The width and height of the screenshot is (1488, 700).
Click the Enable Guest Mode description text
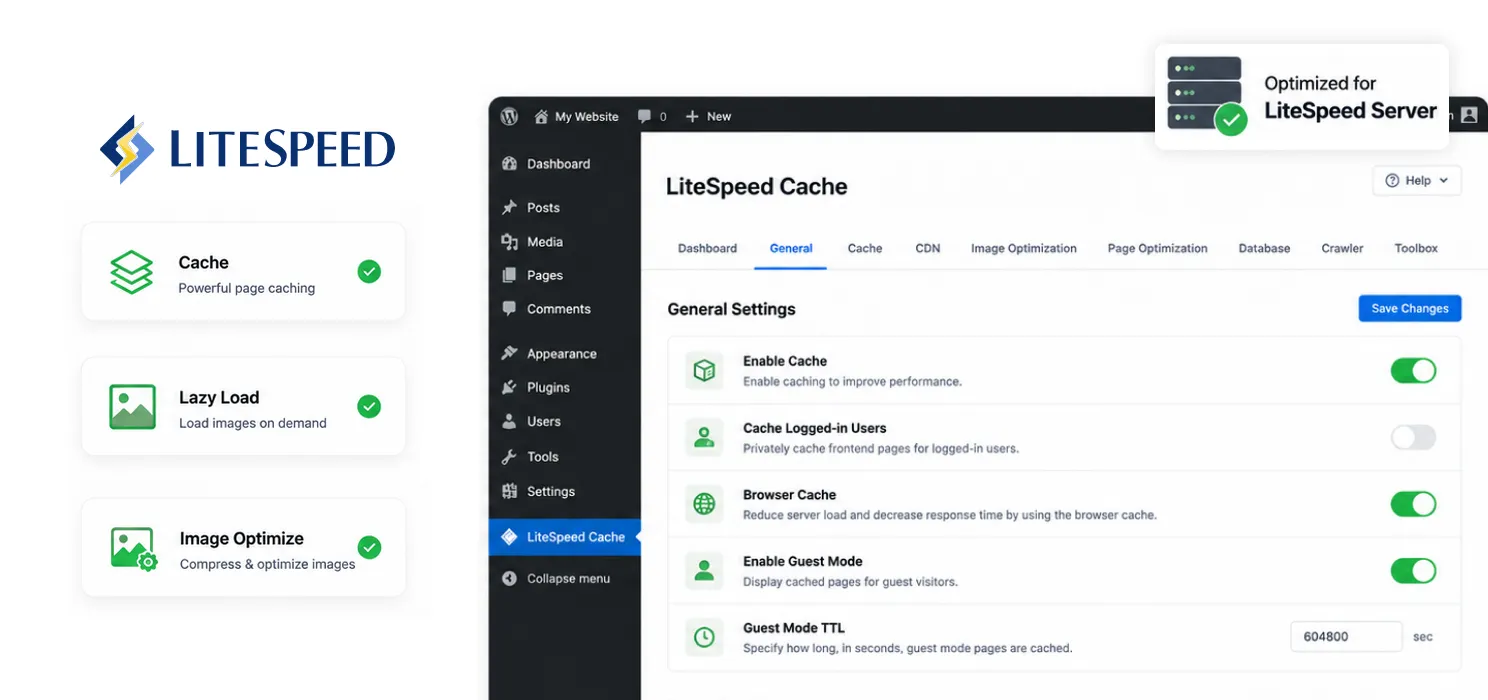pyautogui.click(x=850, y=582)
